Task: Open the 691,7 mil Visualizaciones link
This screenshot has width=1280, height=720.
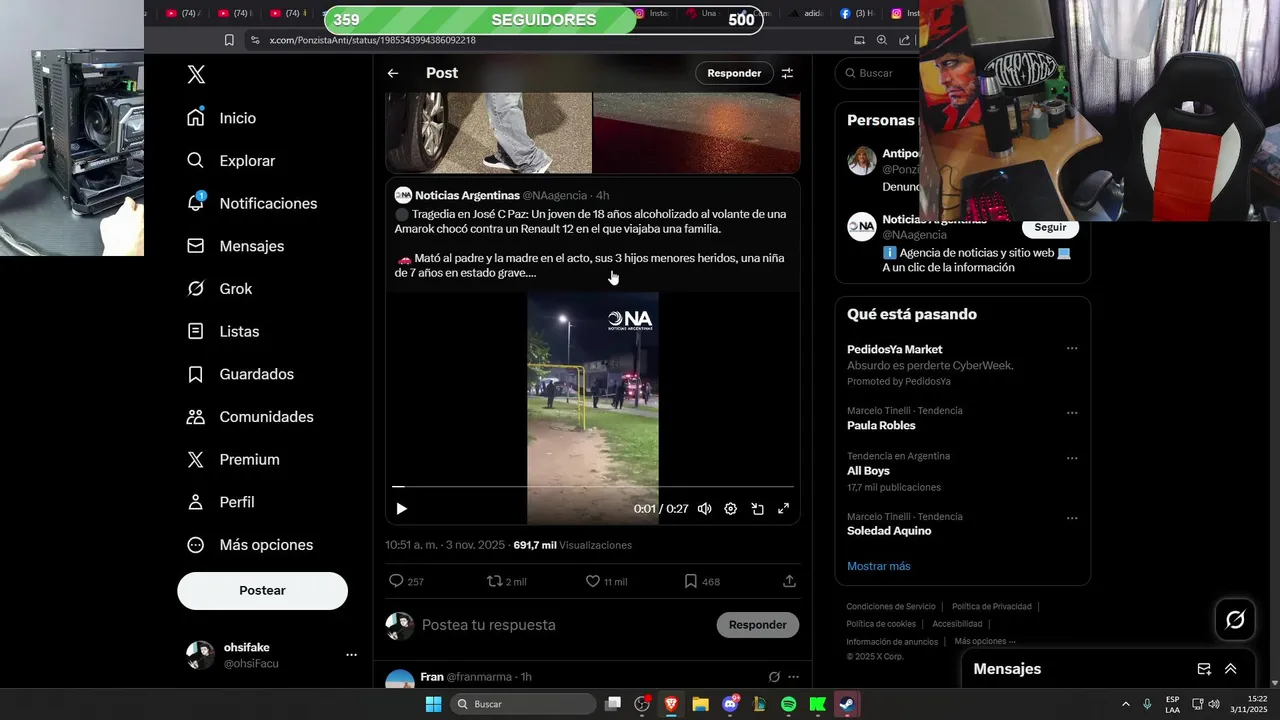Action: click(572, 545)
